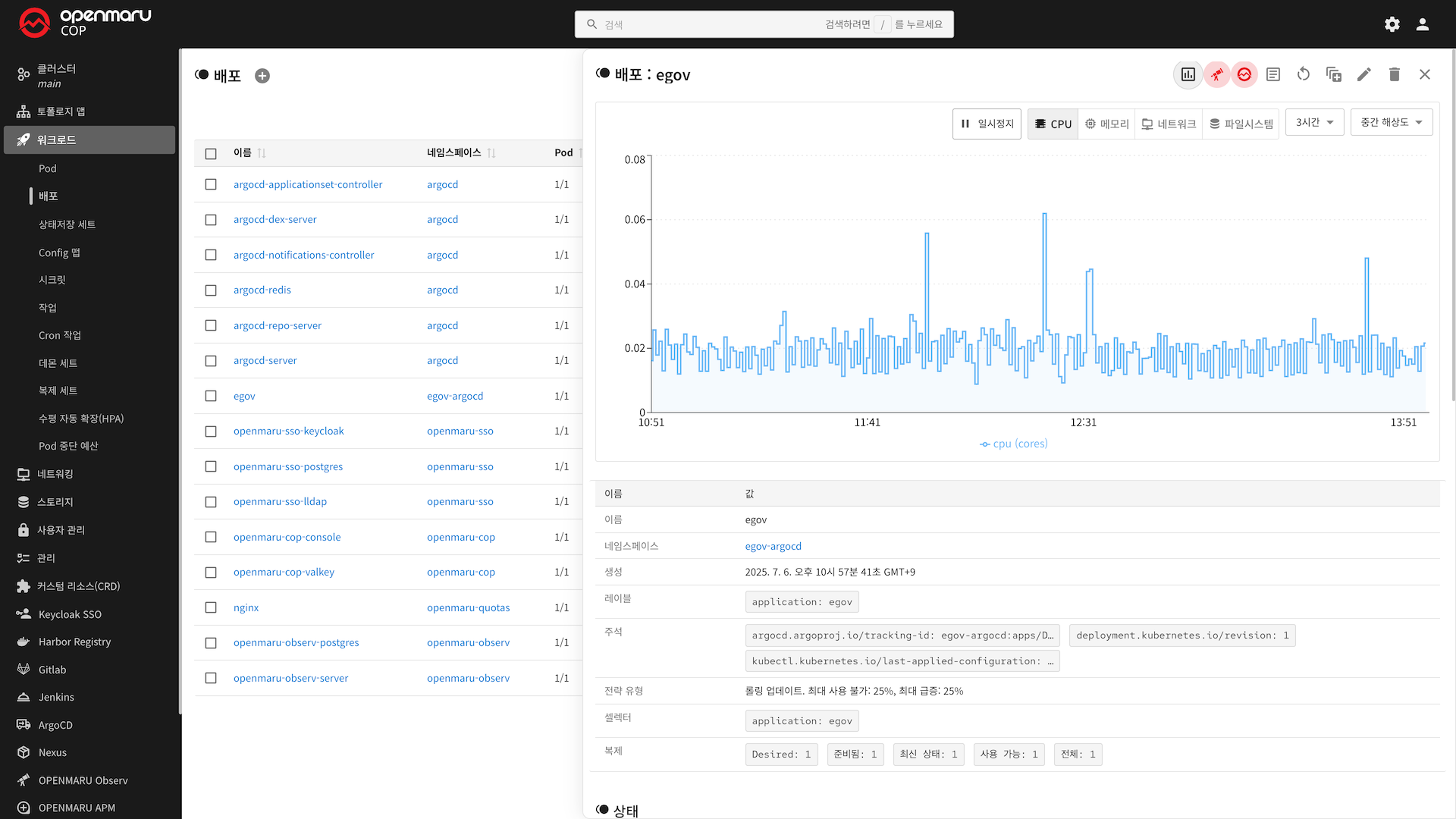
Task: Tick checkbox for nginx deployment
Action: 211,607
